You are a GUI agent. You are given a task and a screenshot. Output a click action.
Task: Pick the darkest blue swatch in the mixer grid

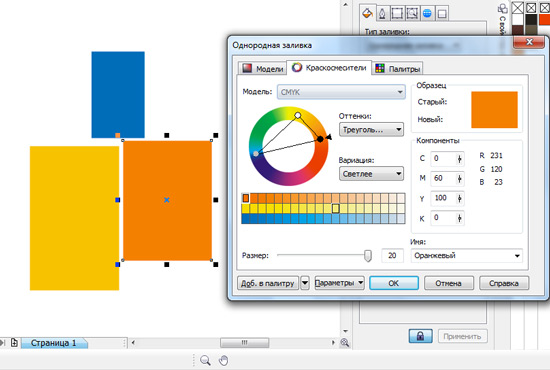coord(246,218)
